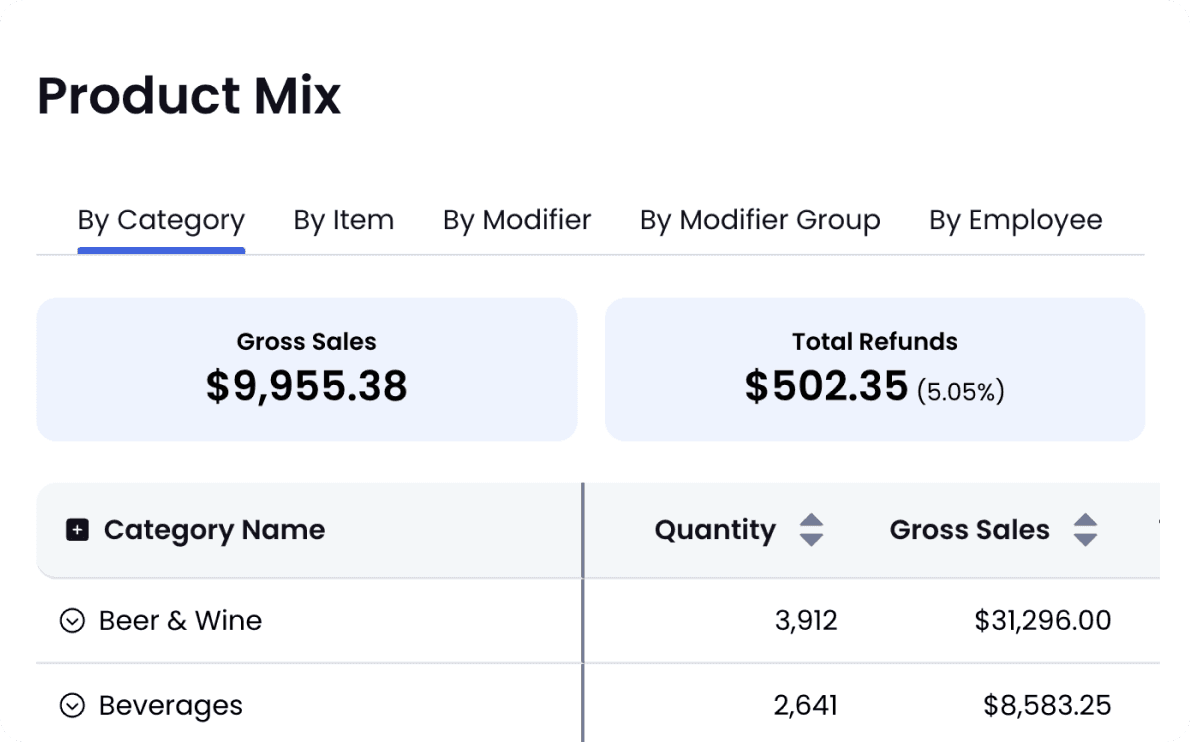Expand the Beverages category row
1190x742 pixels.
(x=72, y=706)
